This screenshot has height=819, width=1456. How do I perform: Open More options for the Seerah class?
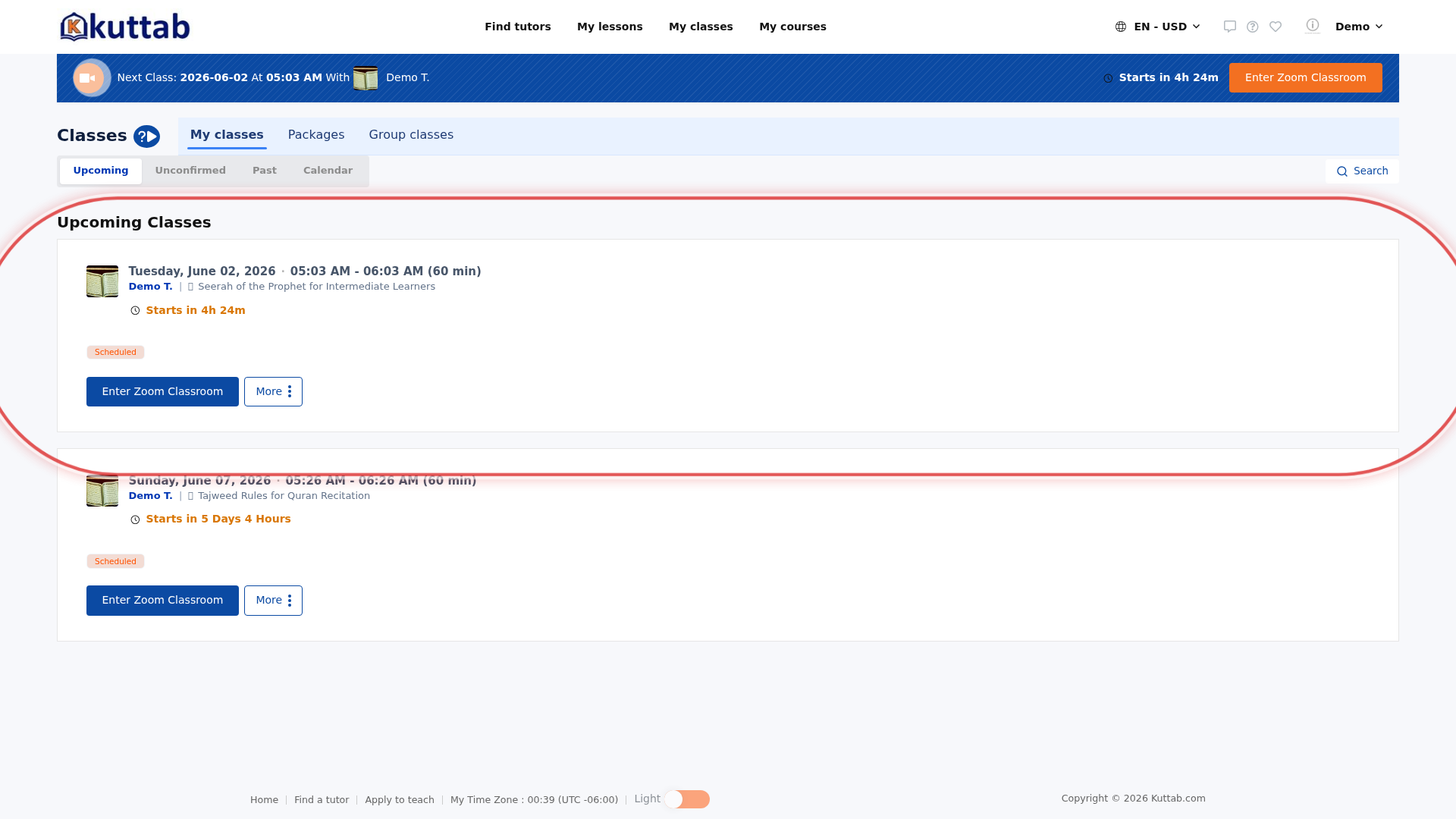(x=273, y=391)
